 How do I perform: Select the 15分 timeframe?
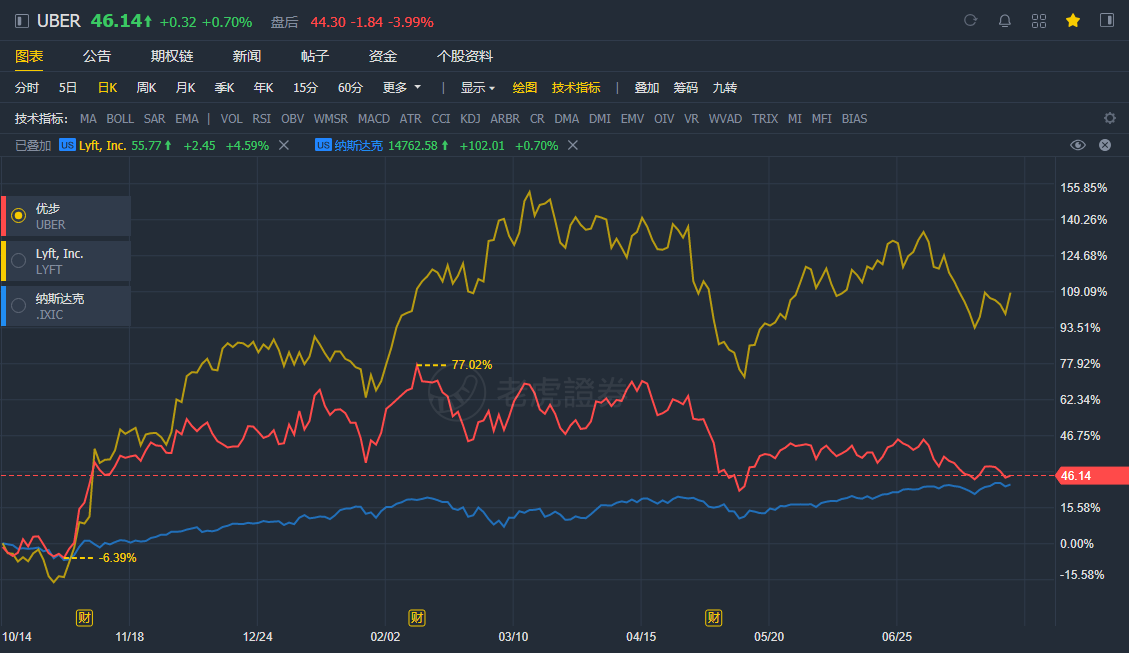(x=305, y=88)
